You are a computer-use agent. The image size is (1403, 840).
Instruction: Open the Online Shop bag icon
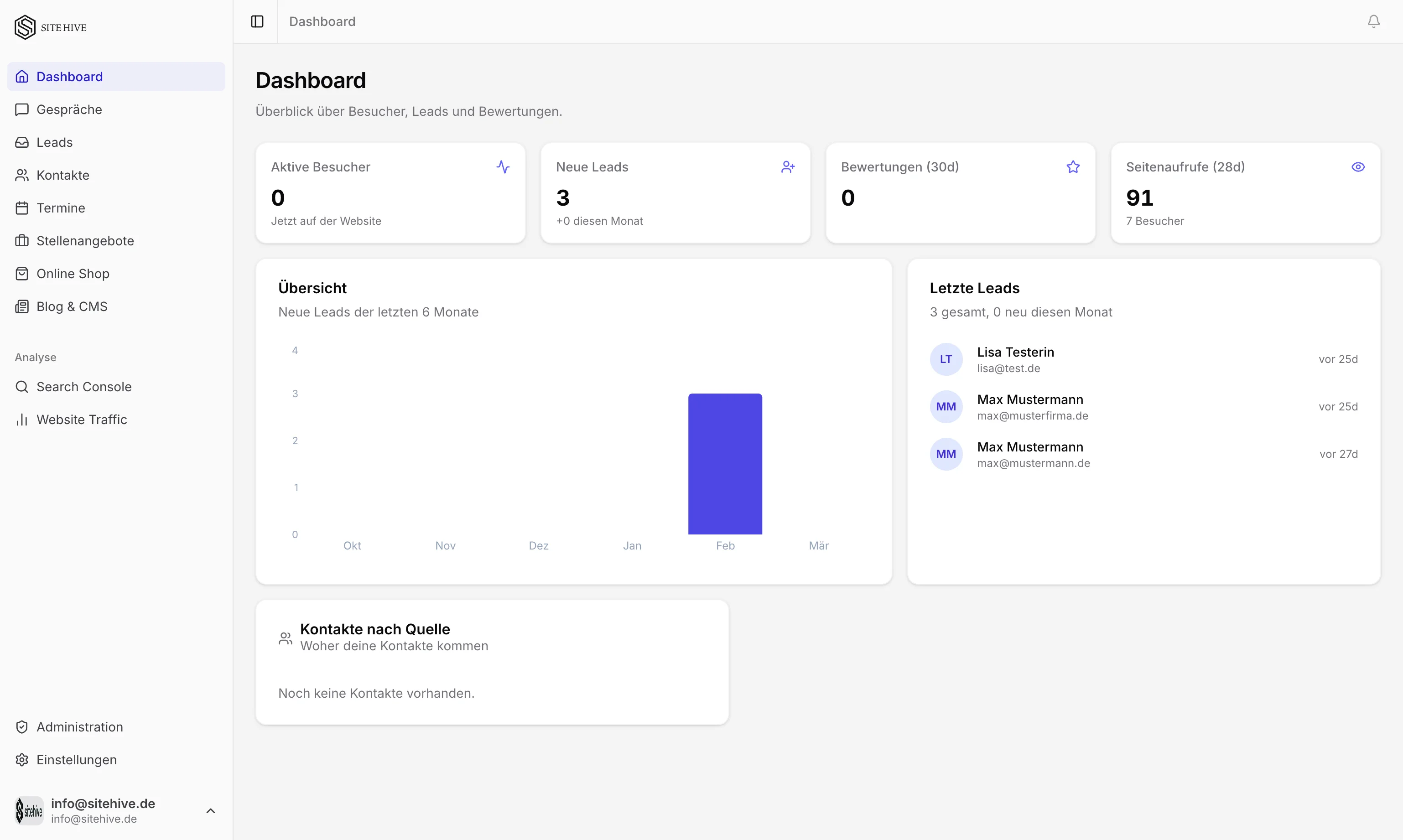21,274
